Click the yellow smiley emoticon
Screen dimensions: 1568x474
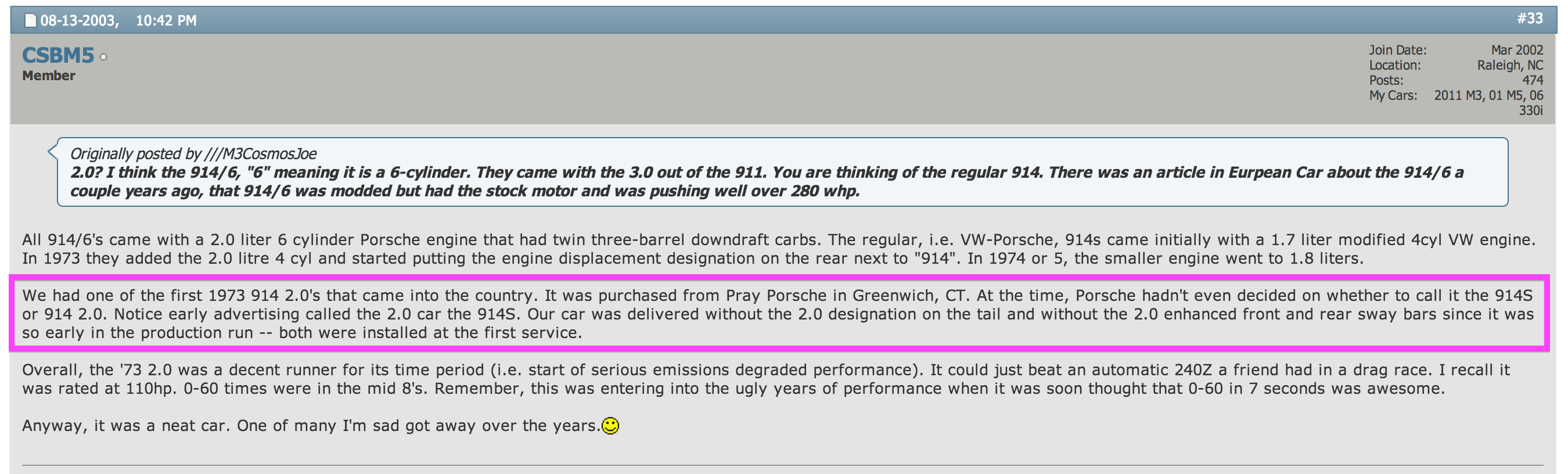coord(610,425)
